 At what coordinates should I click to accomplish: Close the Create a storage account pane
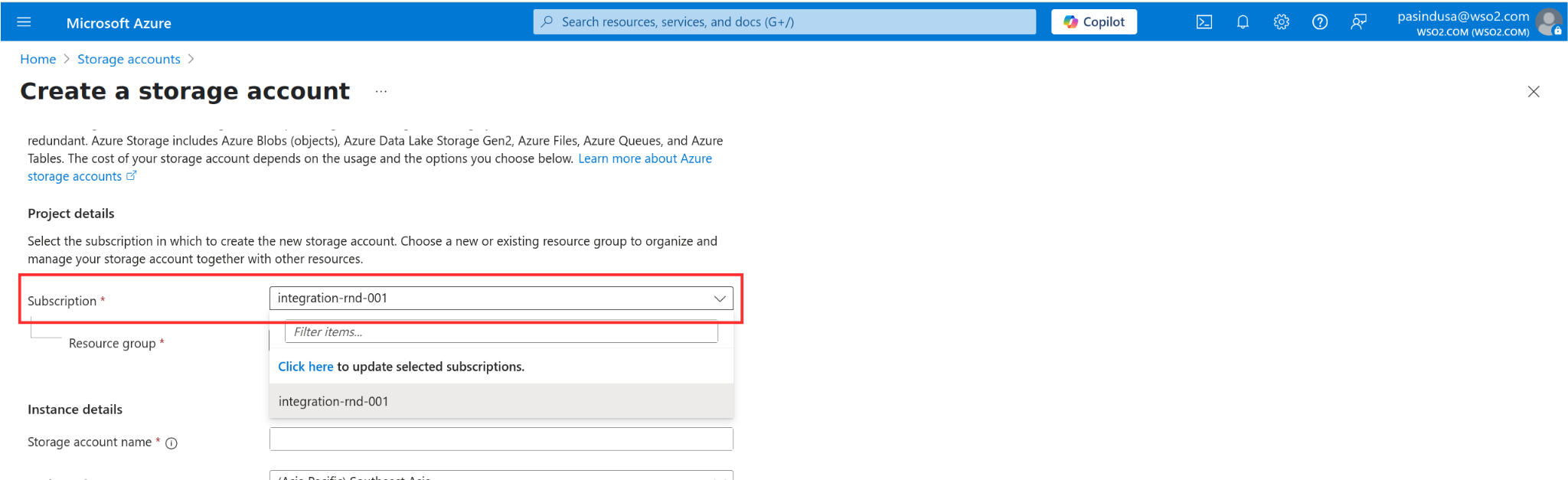(x=1534, y=92)
